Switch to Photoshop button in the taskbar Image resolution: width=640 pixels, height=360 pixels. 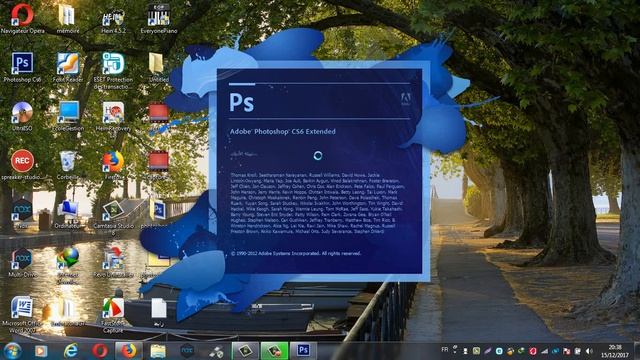303,351
